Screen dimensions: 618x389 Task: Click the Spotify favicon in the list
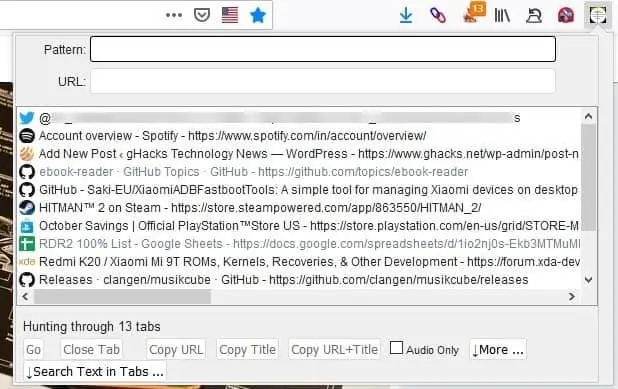pos(27,136)
